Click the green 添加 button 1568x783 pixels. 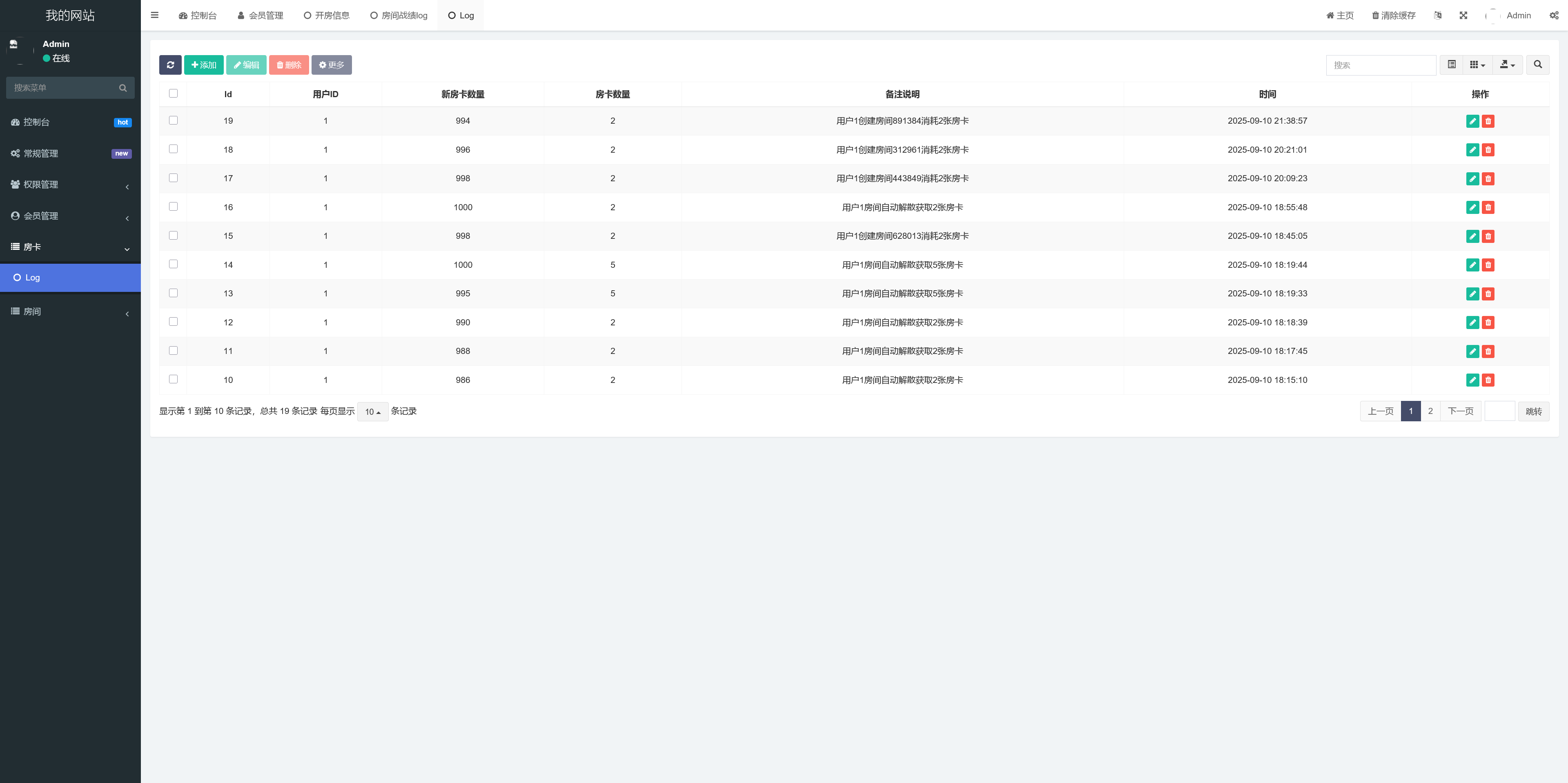click(x=204, y=65)
